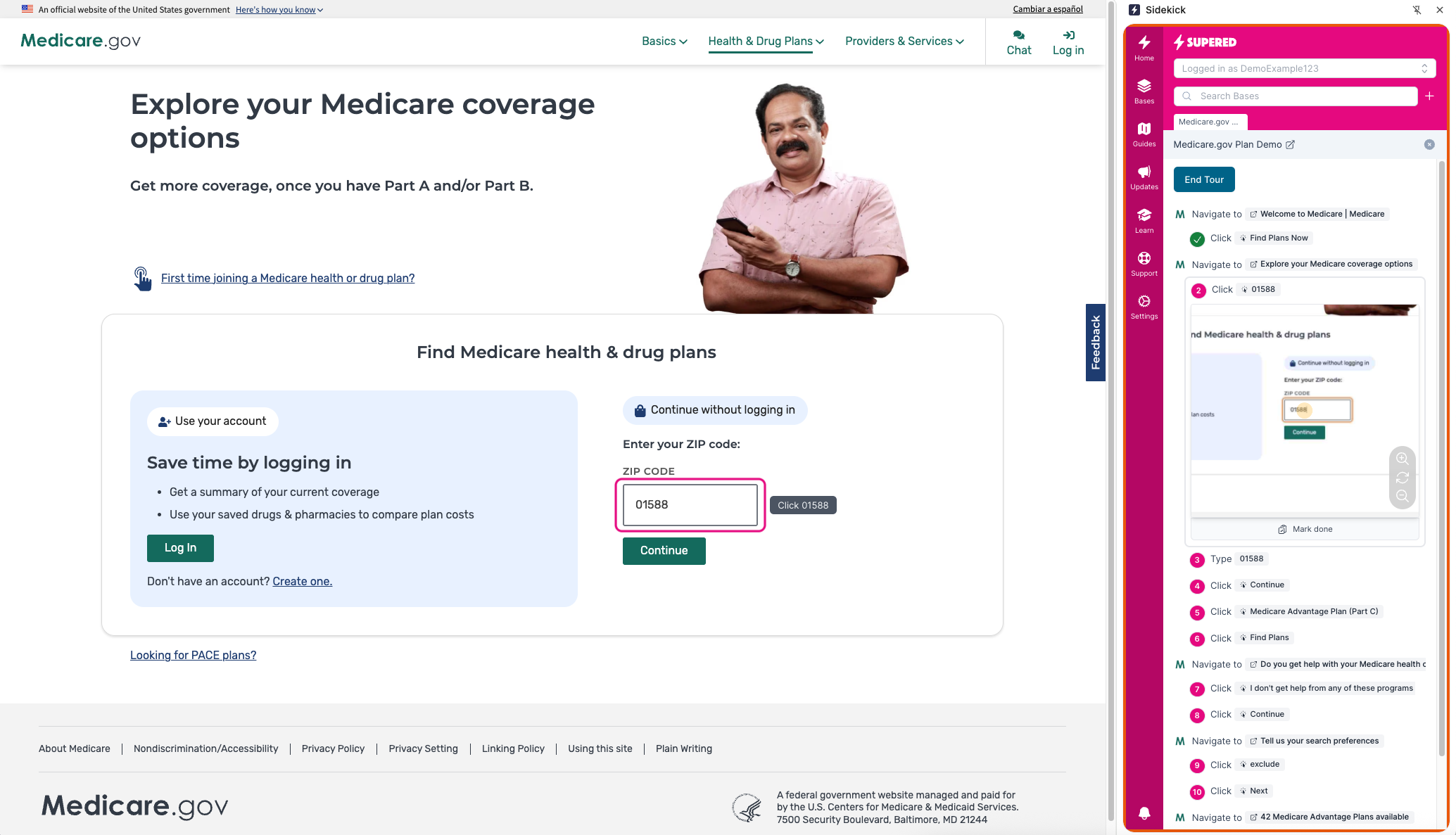Open Nondiscrimination/Accessibility footer link

(x=205, y=748)
